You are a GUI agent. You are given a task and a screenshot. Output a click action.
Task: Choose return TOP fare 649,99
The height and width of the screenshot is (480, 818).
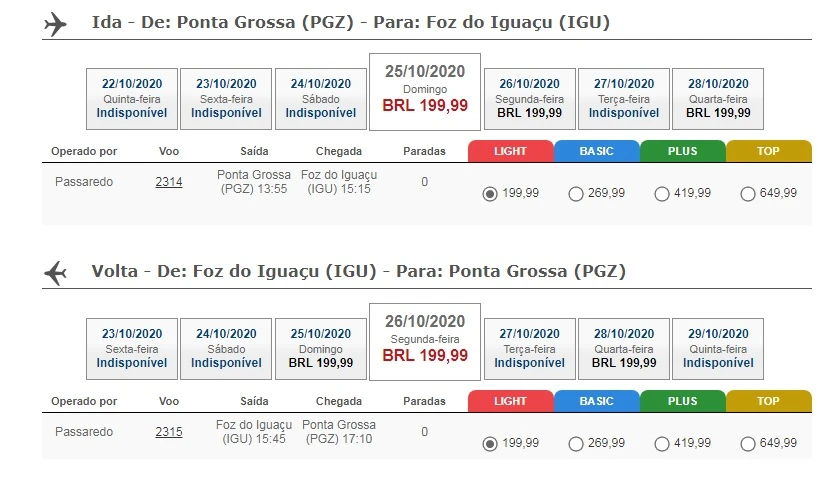tap(747, 443)
